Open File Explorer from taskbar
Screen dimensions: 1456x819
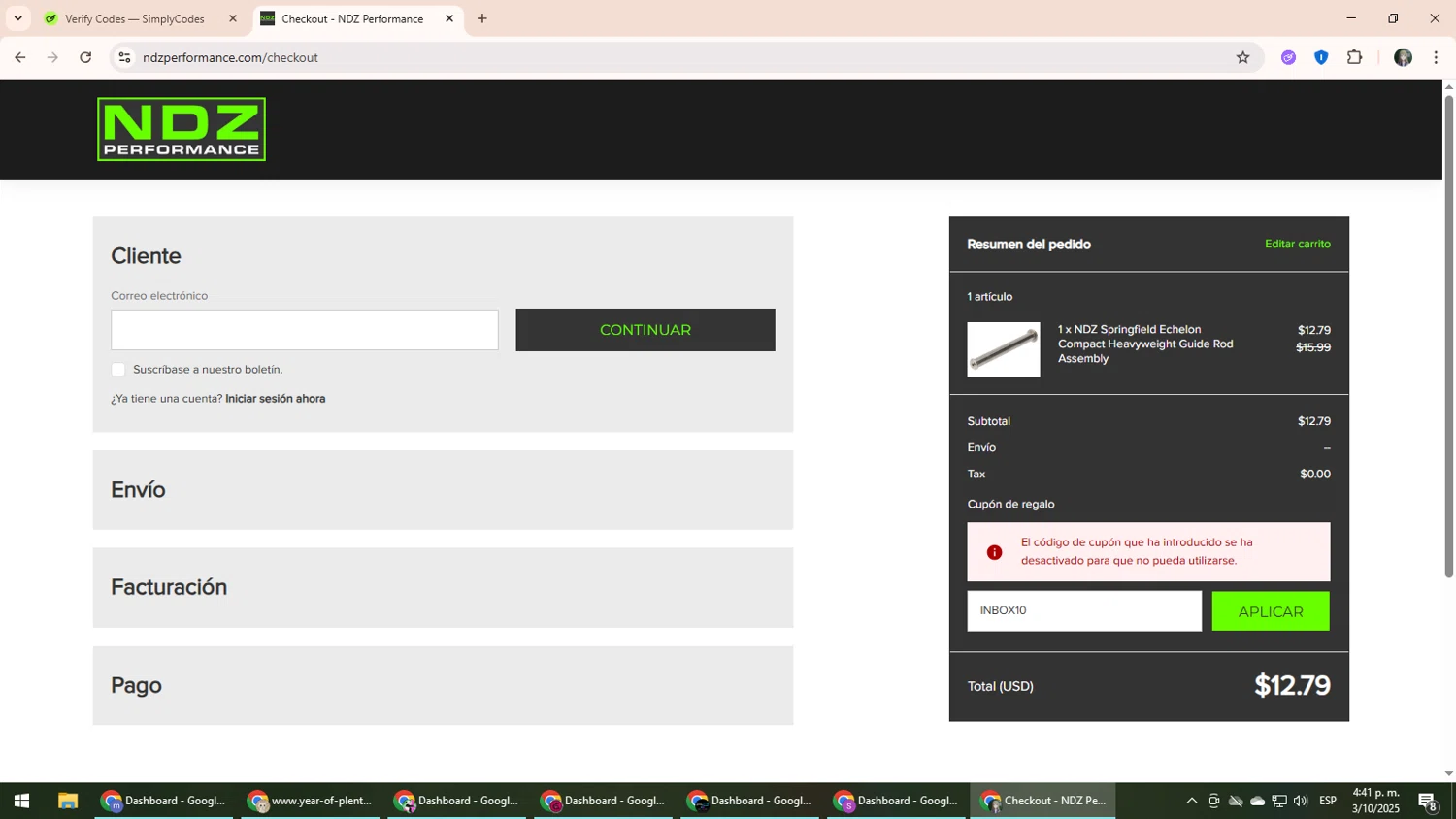67,801
